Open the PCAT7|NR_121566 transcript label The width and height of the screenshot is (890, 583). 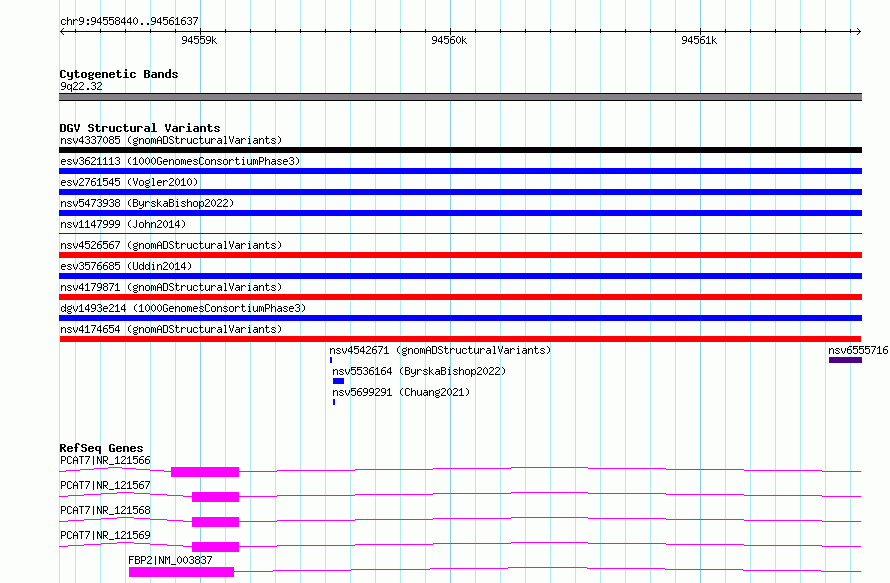(x=105, y=460)
